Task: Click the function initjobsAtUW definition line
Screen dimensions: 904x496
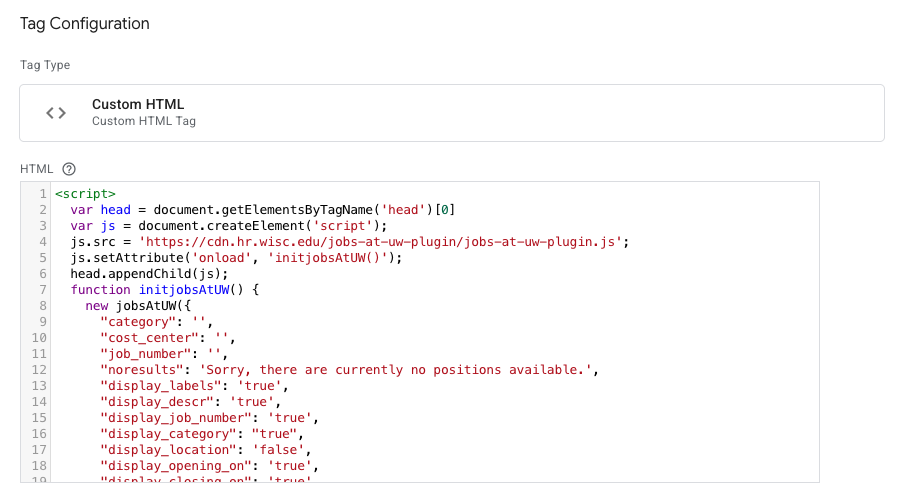Action: pos(165,290)
